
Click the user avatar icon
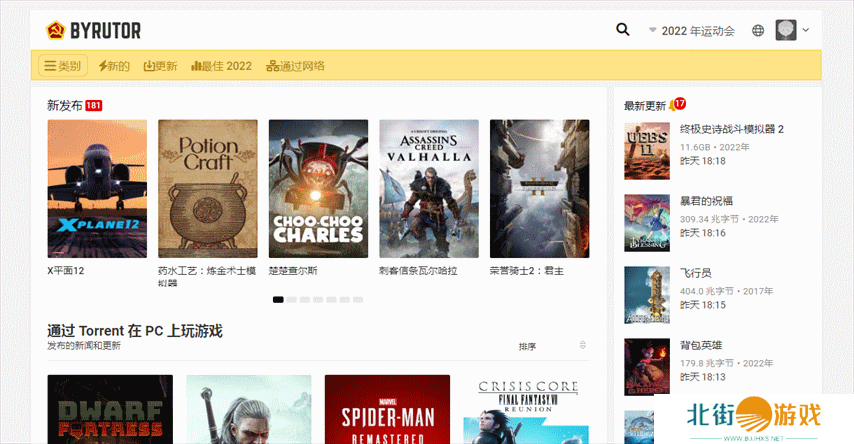786,30
